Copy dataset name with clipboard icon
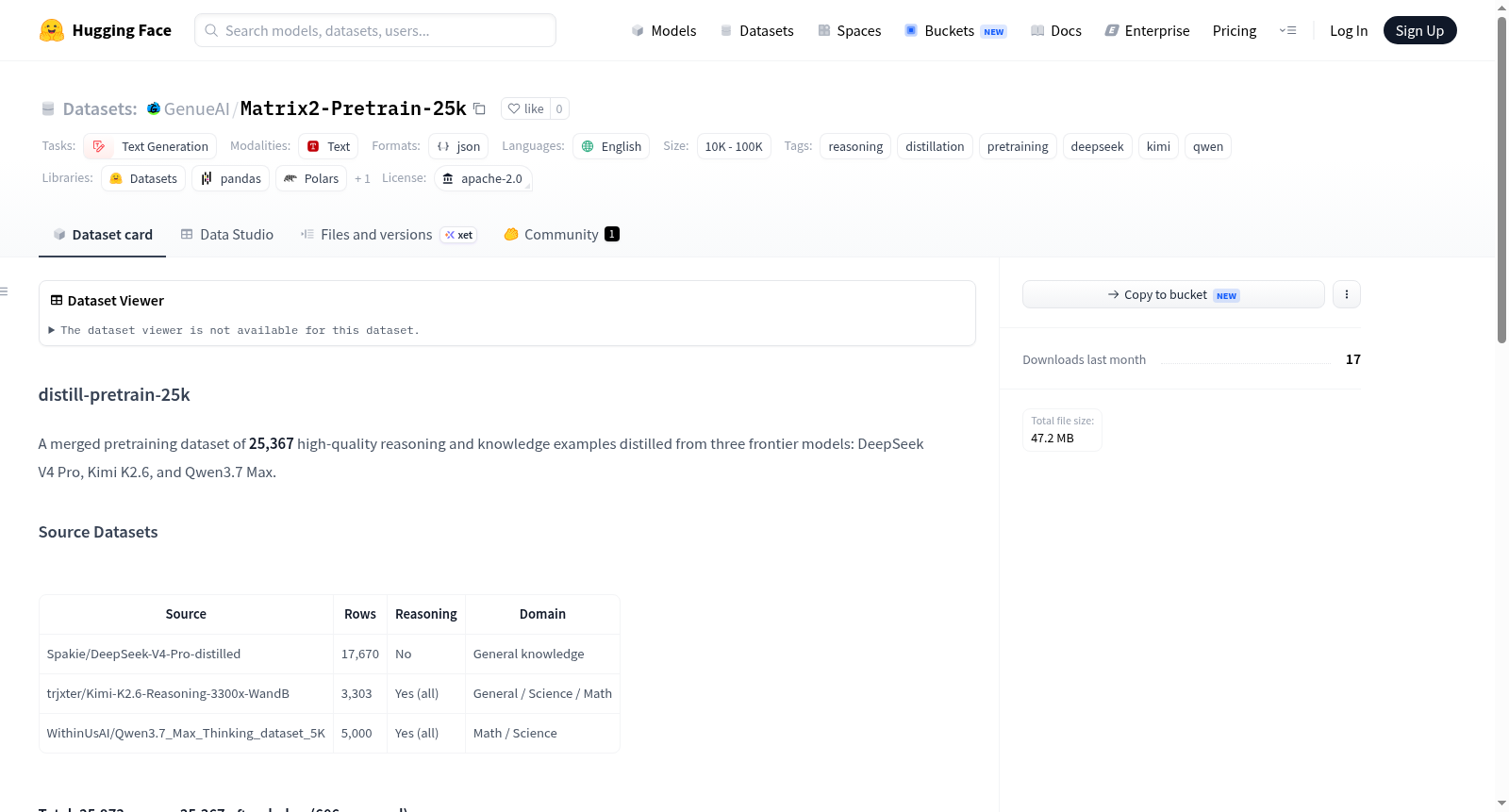The image size is (1509, 812). coord(479,108)
